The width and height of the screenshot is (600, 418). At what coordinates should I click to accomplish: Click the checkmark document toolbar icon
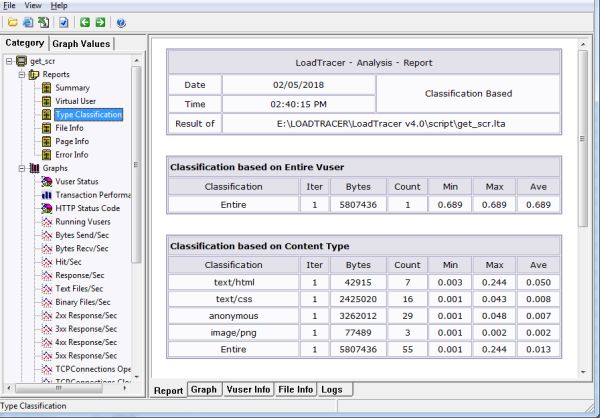coord(64,22)
